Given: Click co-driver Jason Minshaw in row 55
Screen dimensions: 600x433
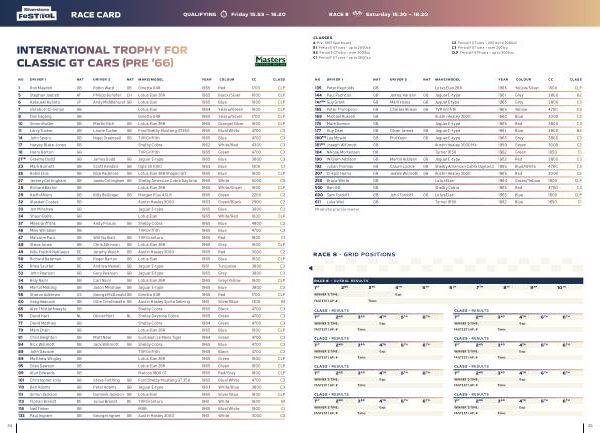Looking at the screenshot, I should pyautogui.click(x=106, y=287).
